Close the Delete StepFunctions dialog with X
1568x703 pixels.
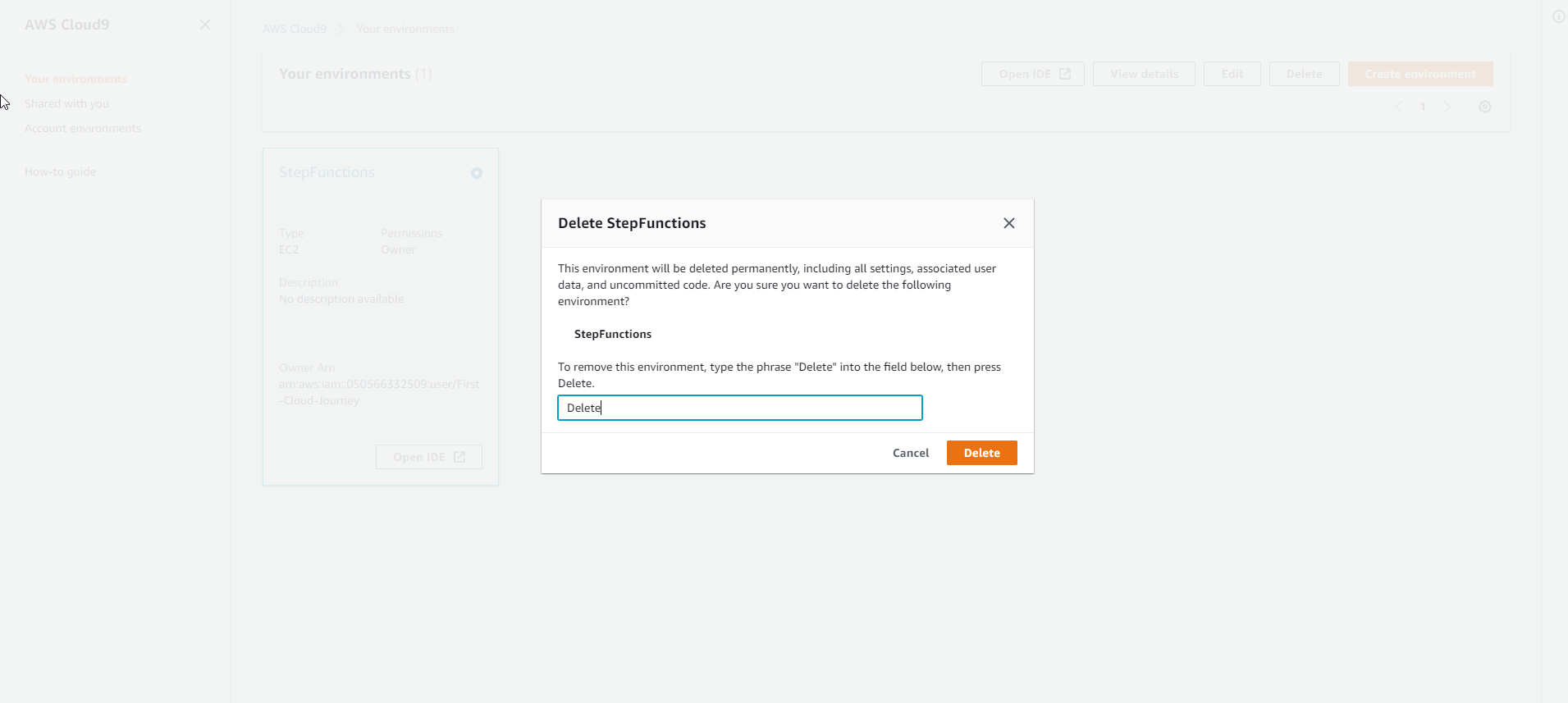click(x=1009, y=223)
